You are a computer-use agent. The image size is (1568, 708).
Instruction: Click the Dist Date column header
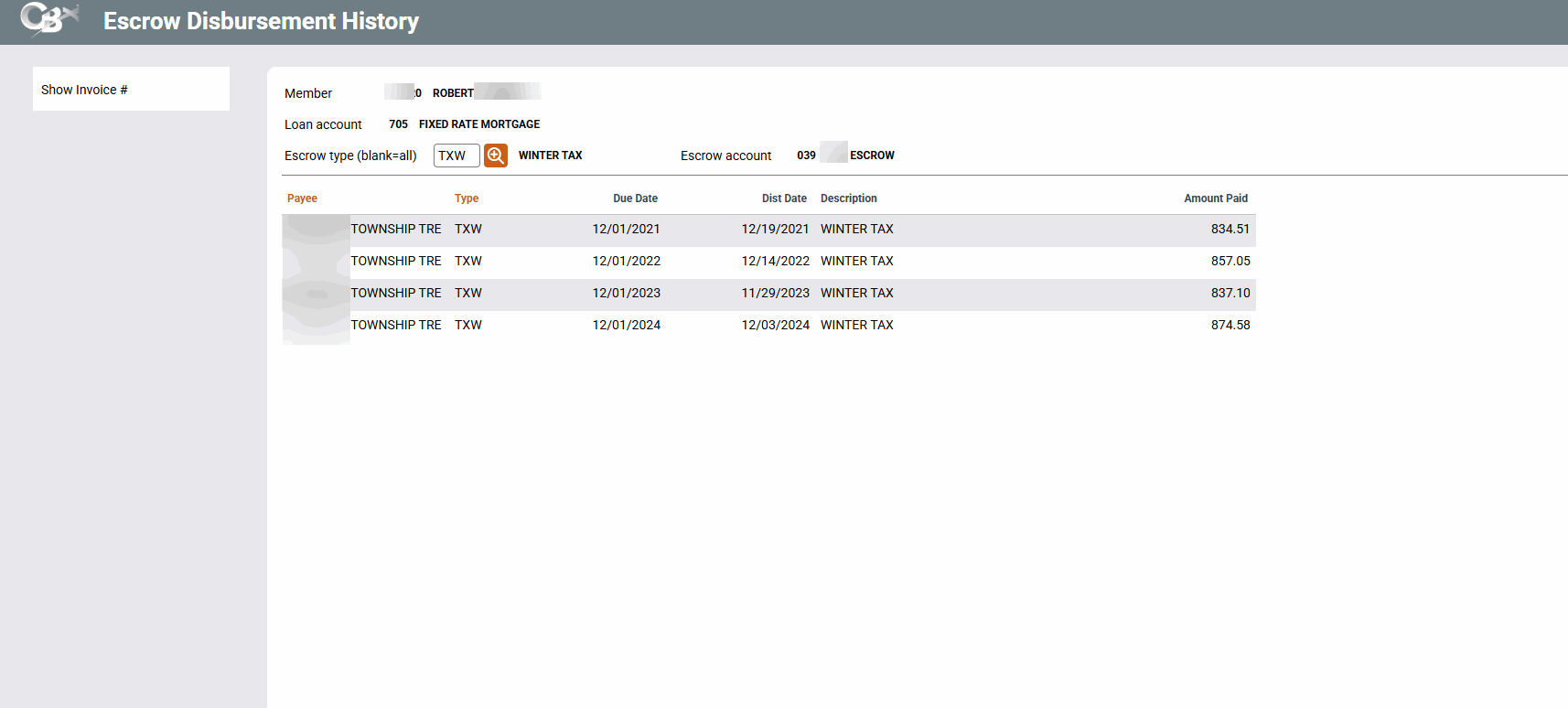point(784,198)
